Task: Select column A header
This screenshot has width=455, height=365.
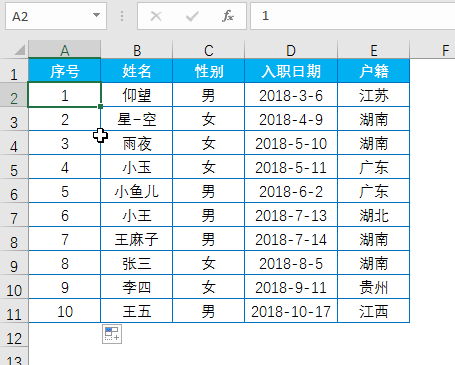Action: pyautogui.click(x=65, y=50)
